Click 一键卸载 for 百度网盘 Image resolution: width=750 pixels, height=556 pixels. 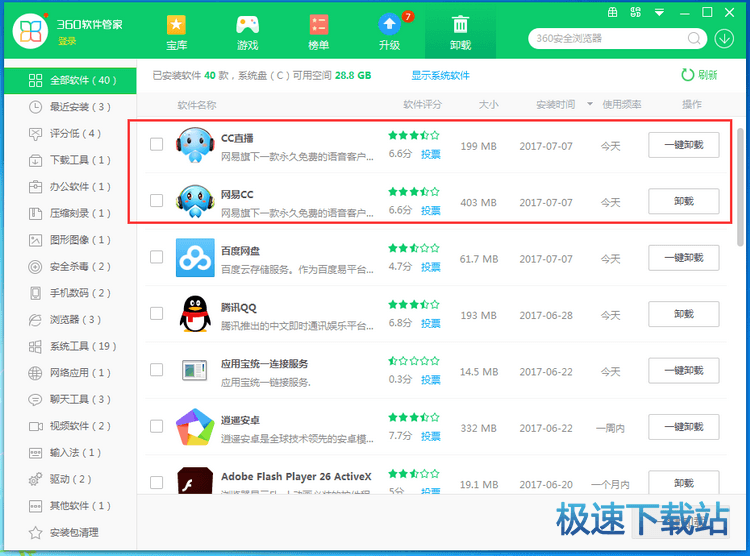684,258
